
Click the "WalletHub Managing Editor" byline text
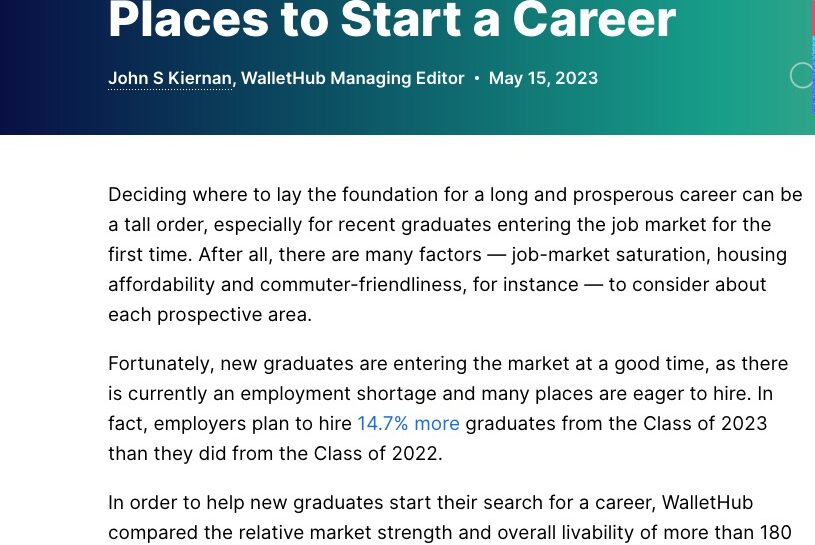pos(352,78)
